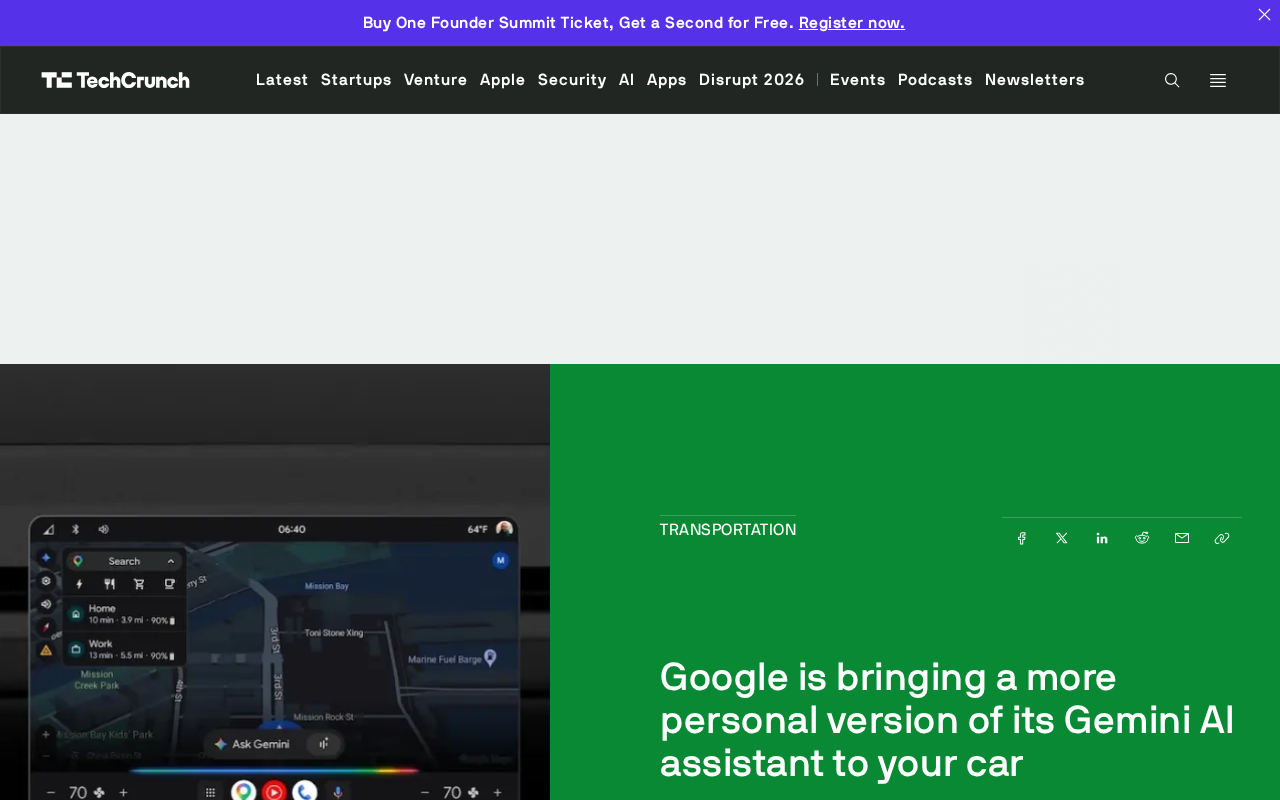Copy the article link icon
This screenshot has width=1280, height=800.
(1222, 538)
